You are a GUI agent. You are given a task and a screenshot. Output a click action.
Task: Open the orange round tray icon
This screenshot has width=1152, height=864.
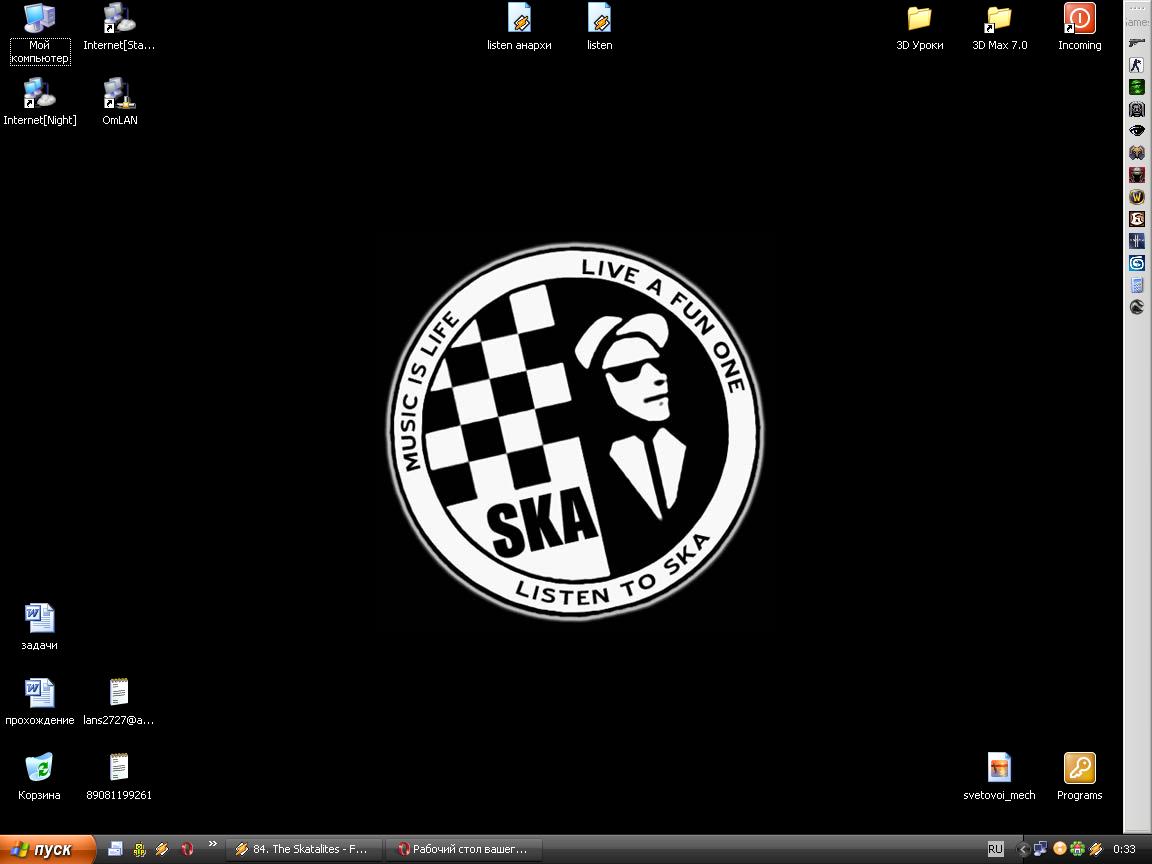[1059, 849]
